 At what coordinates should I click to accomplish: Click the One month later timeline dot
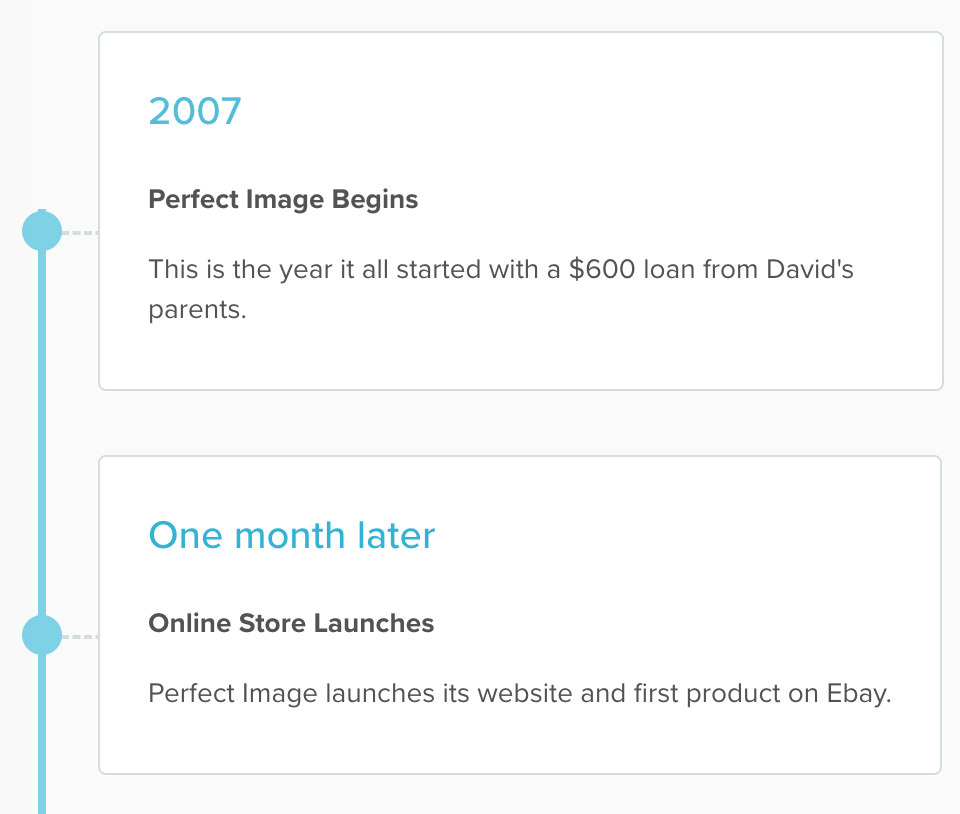(x=42, y=635)
